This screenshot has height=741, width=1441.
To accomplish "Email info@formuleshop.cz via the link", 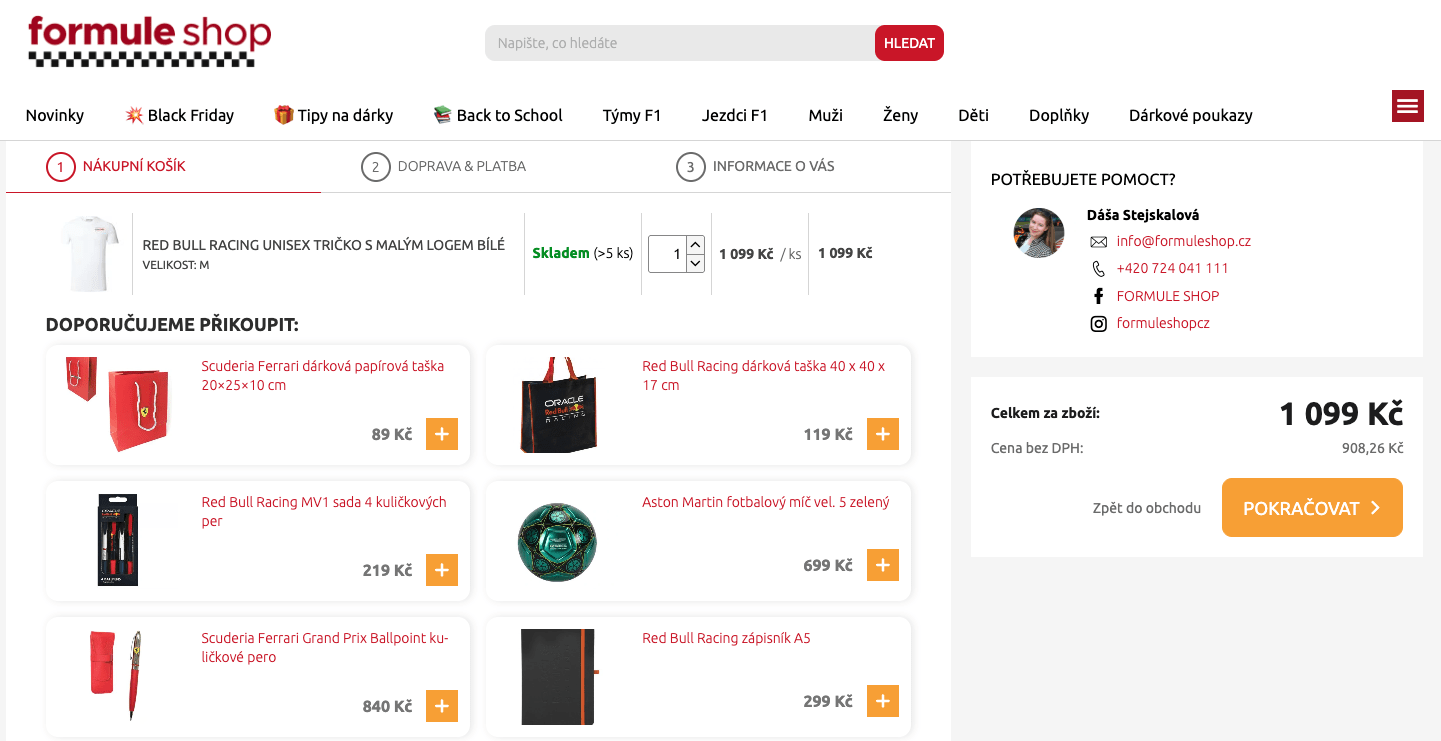I will pyautogui.click(x=1184, y=240).
